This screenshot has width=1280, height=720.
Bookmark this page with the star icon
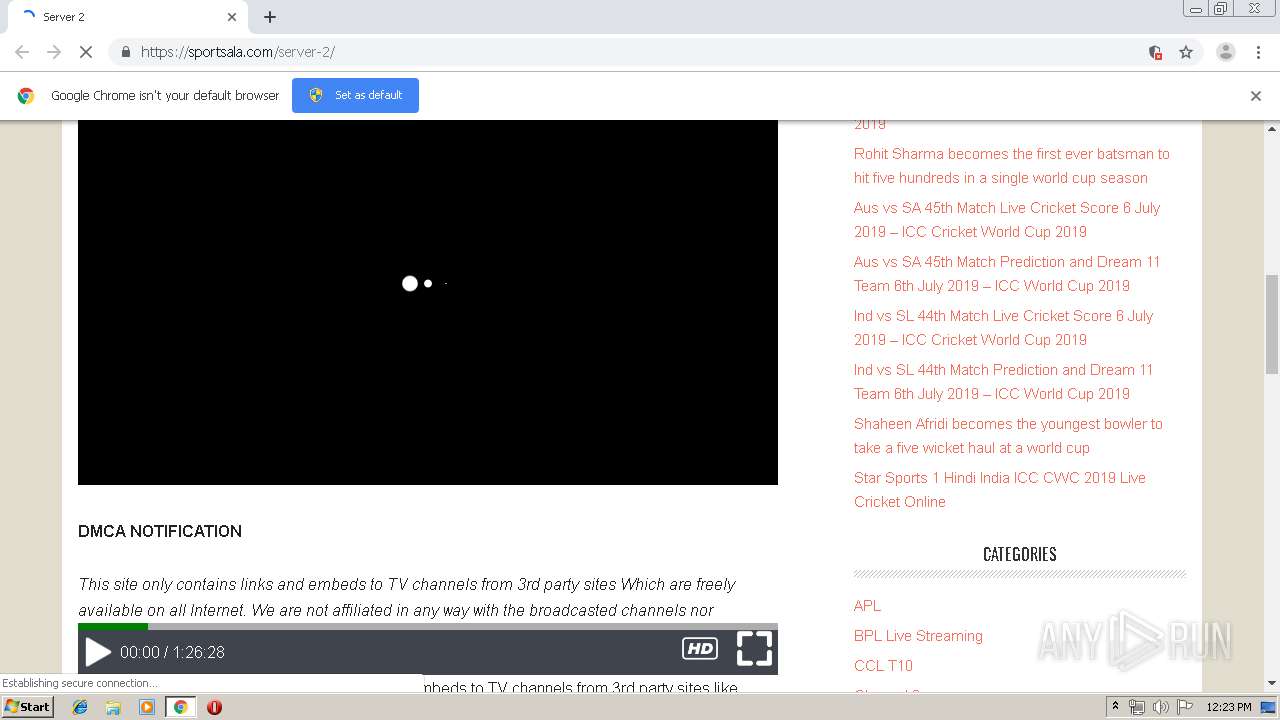1186,52
